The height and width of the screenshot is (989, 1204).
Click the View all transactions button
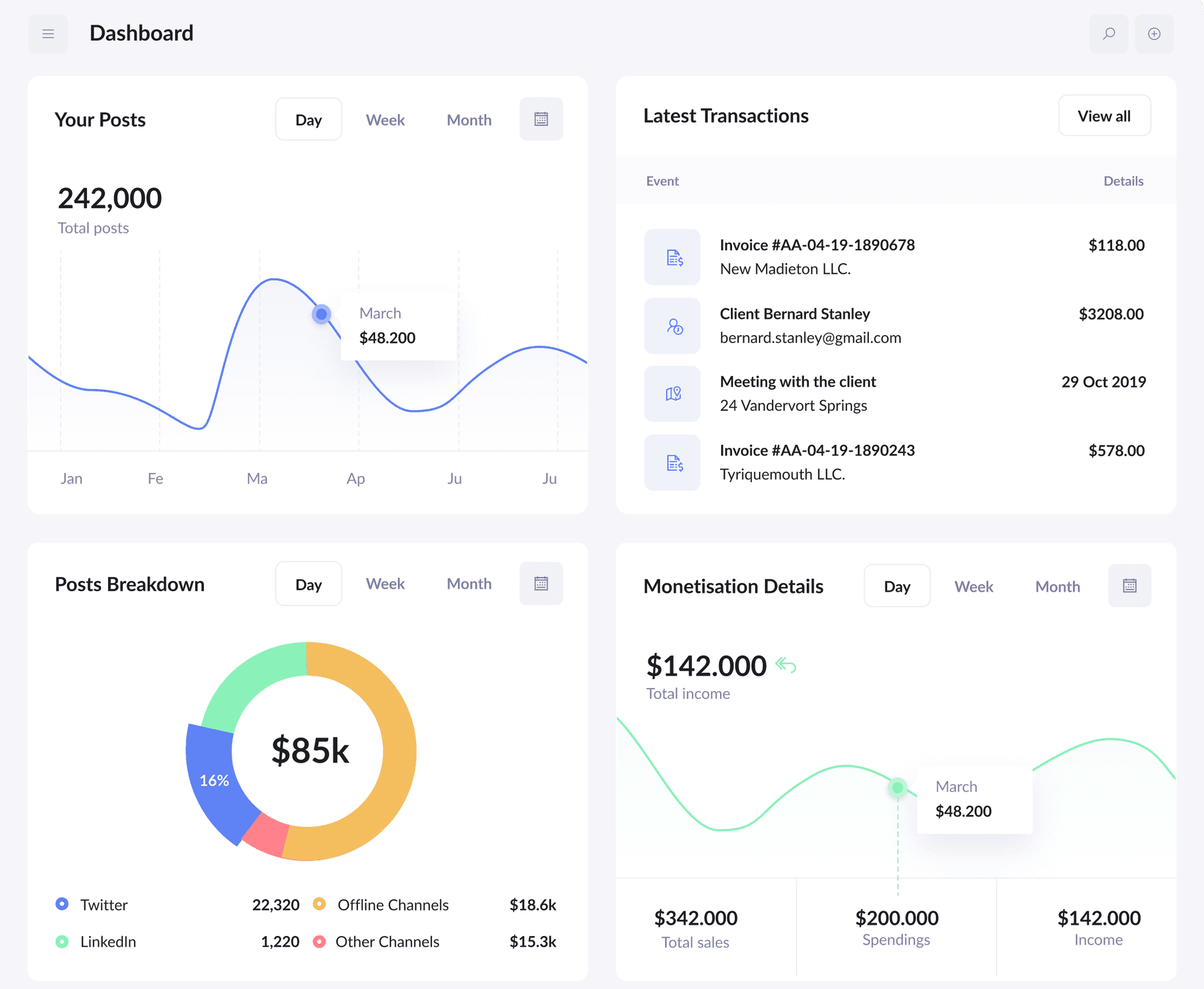1103,116
